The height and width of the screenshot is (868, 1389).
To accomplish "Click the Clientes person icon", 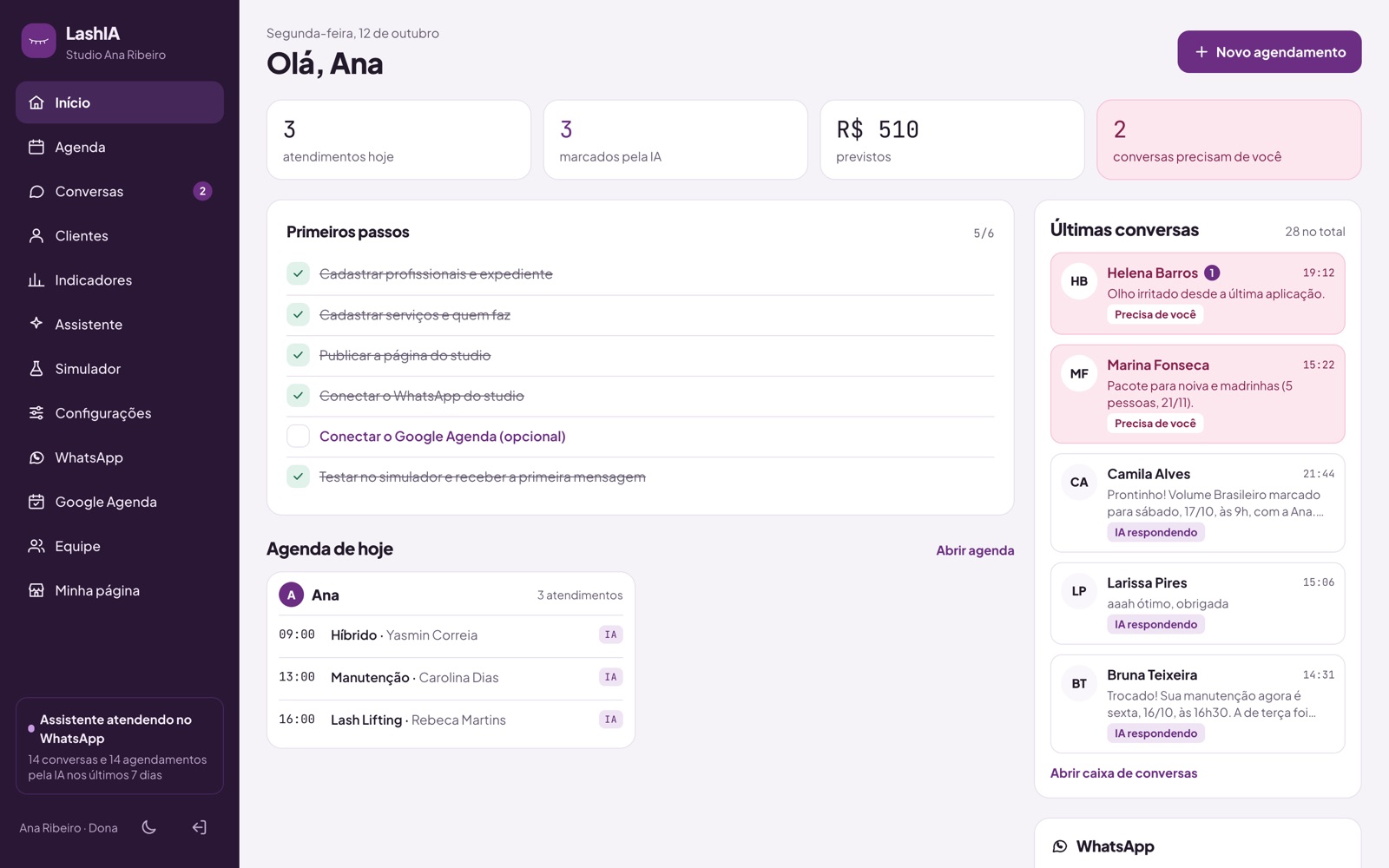I will (x=36, y=235).
